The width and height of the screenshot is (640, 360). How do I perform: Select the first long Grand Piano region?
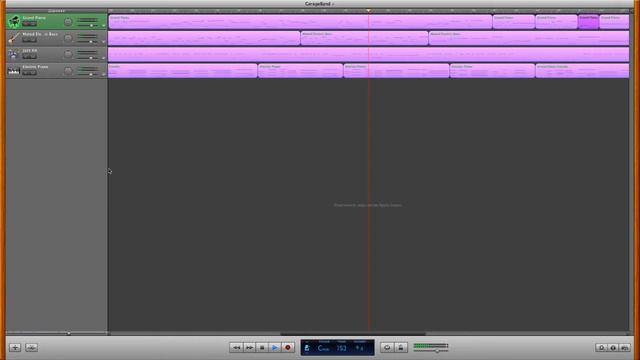[300, 22]
